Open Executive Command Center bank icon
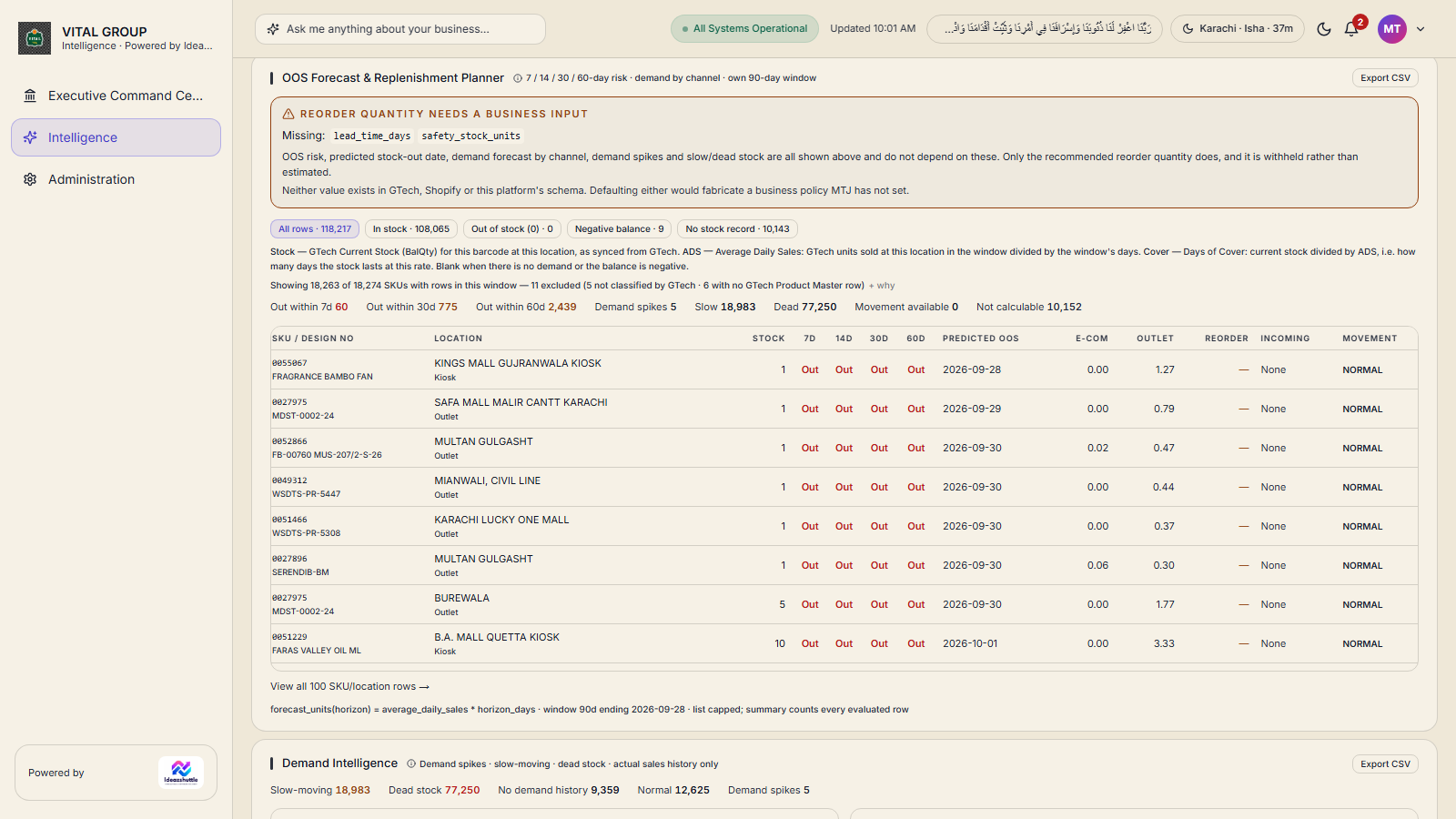 [x=30, y=96]
